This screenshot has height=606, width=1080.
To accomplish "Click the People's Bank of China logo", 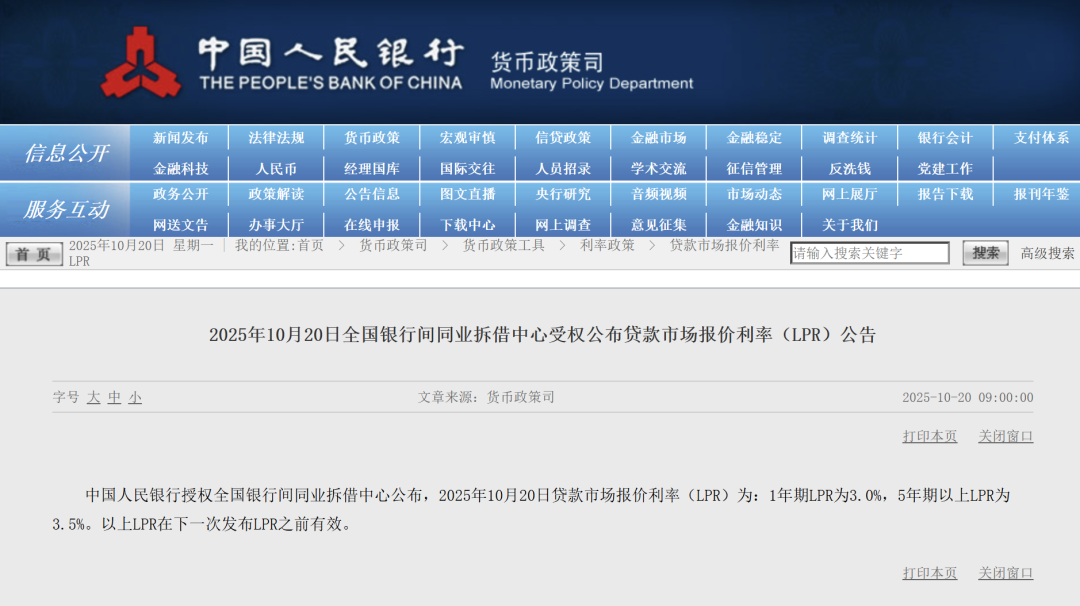I will [141, 62].
